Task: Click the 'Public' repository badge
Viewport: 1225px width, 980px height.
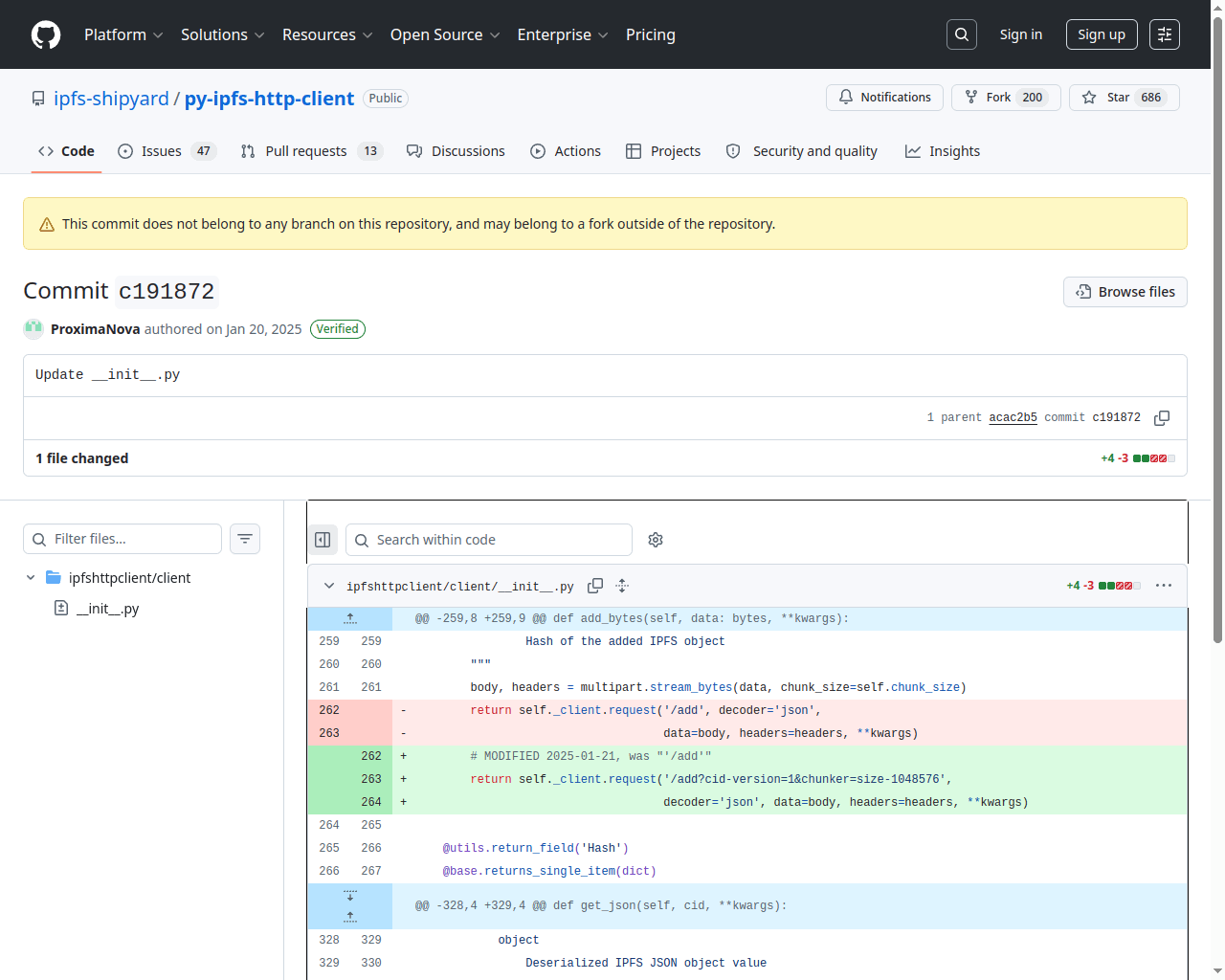Action: pyautogui.click(x=386, y=99)
